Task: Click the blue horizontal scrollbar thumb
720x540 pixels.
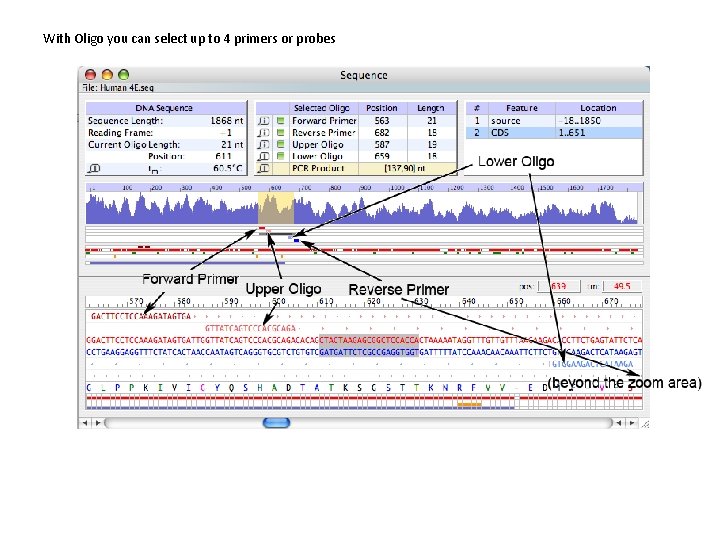Action: point(276,422)
